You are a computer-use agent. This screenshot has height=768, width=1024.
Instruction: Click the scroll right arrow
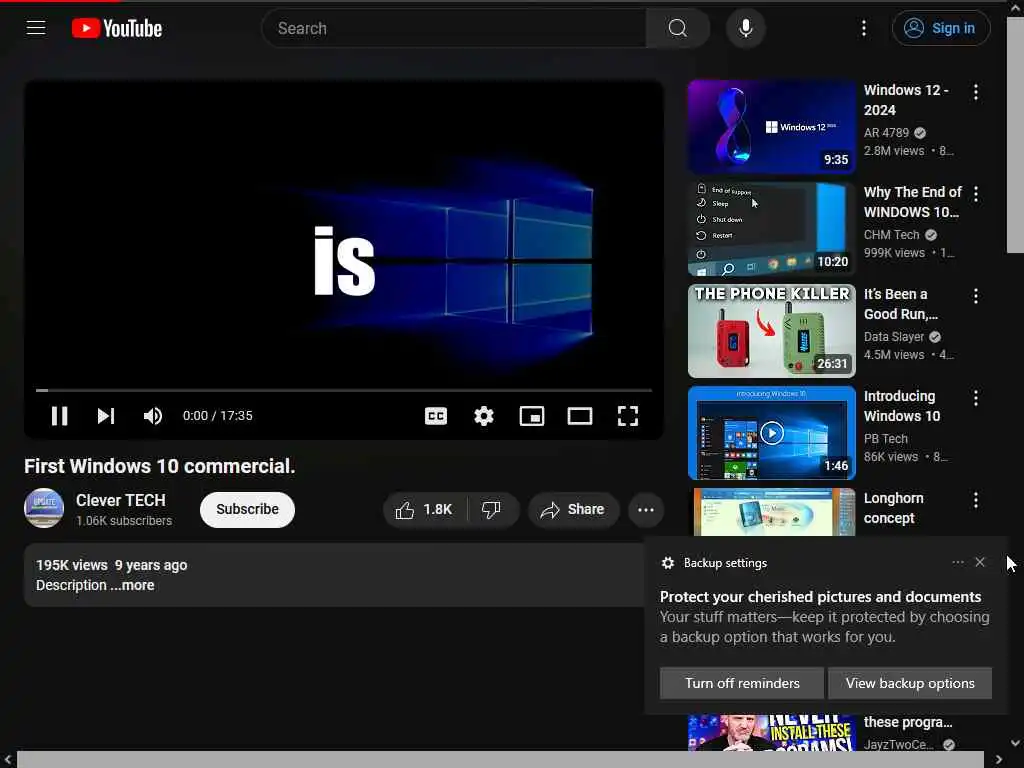[999, 760]
